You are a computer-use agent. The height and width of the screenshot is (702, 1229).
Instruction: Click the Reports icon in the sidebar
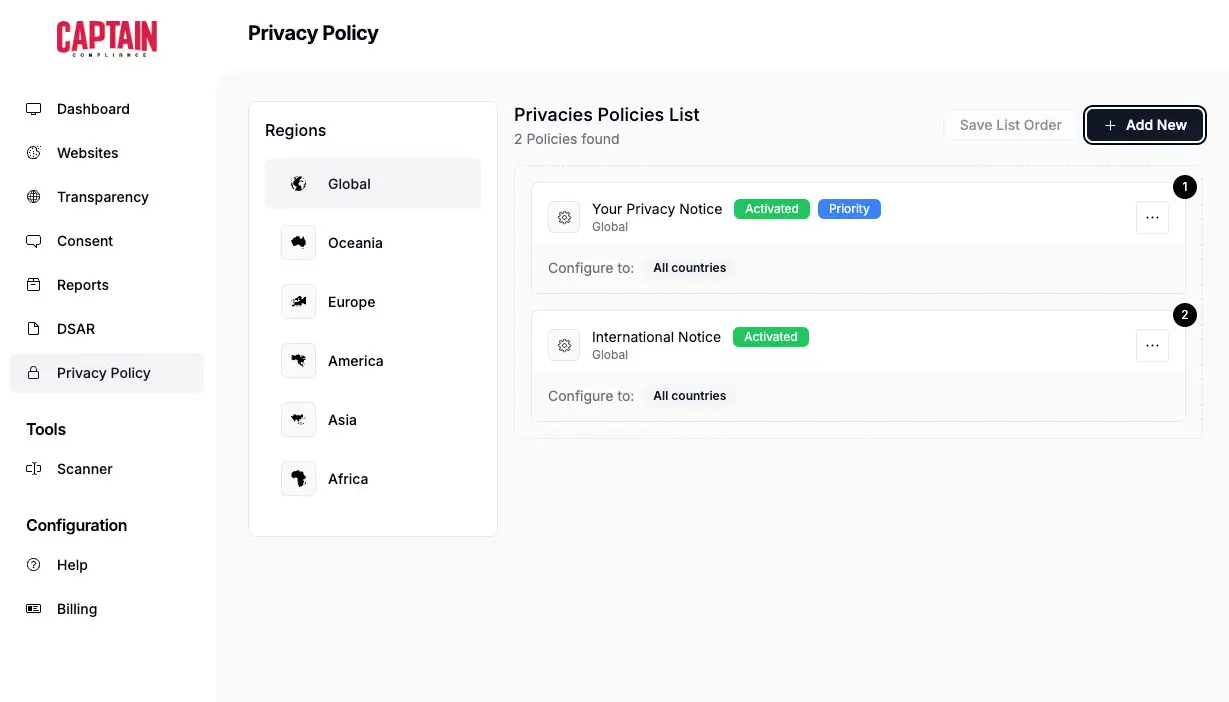pos(34,285)
